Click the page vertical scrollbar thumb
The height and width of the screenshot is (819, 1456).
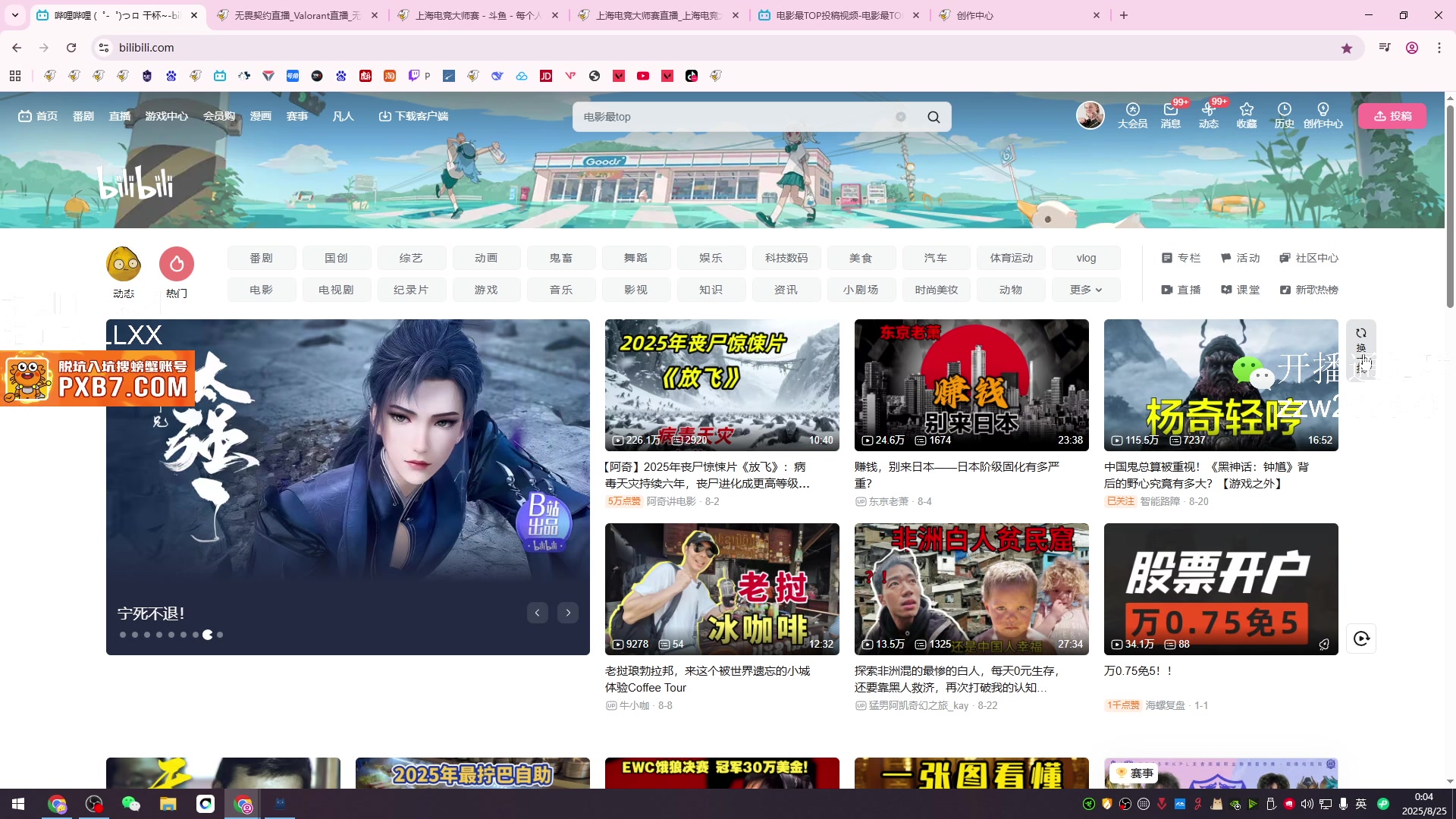[1450, 205]
